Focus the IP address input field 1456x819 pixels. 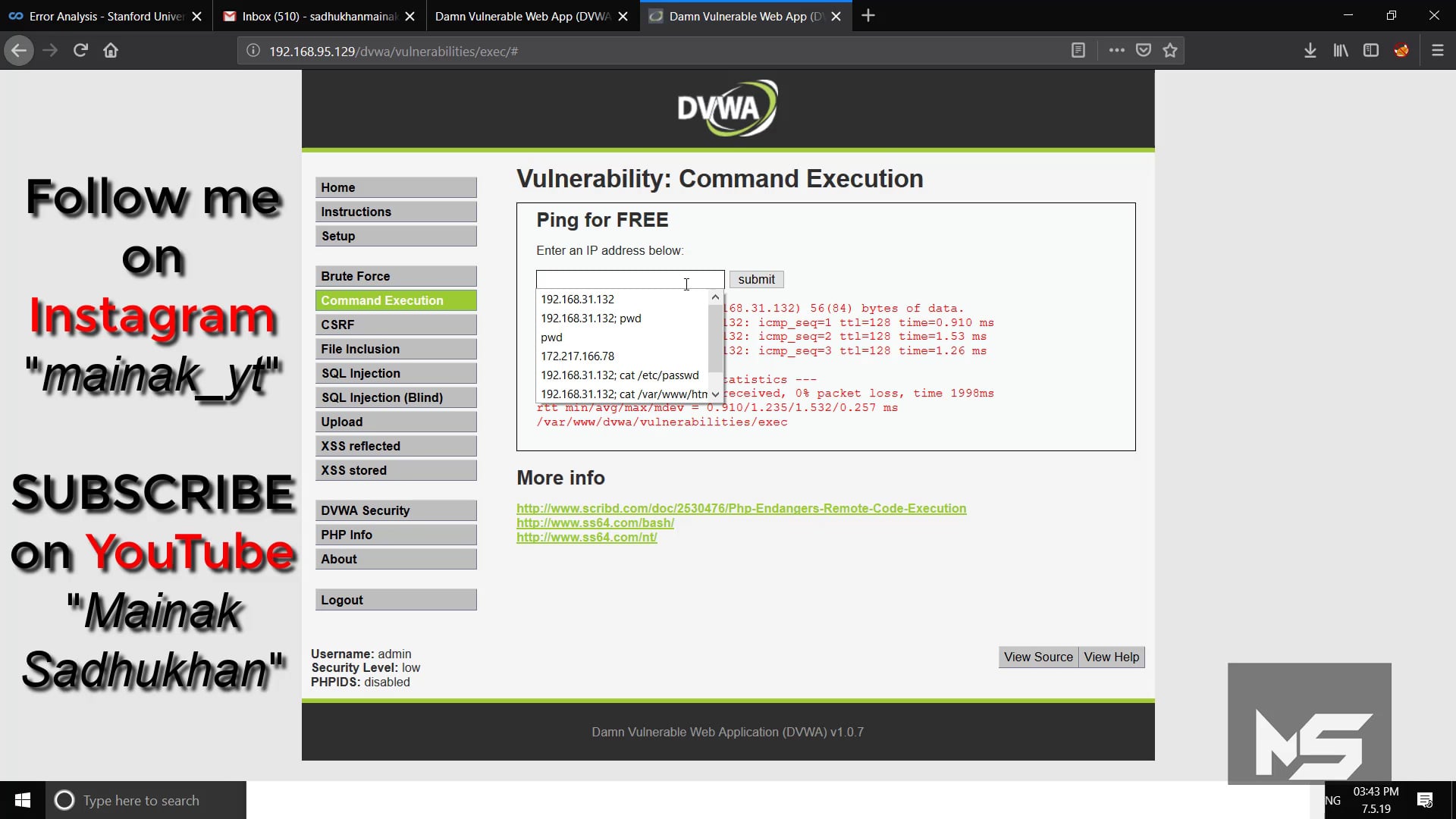coord(630,279)
